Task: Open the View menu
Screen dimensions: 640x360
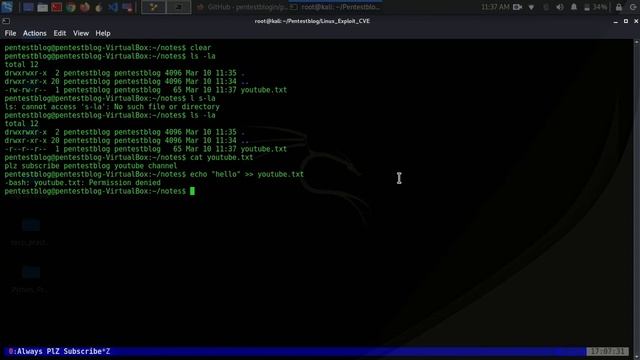Action: 81,33
